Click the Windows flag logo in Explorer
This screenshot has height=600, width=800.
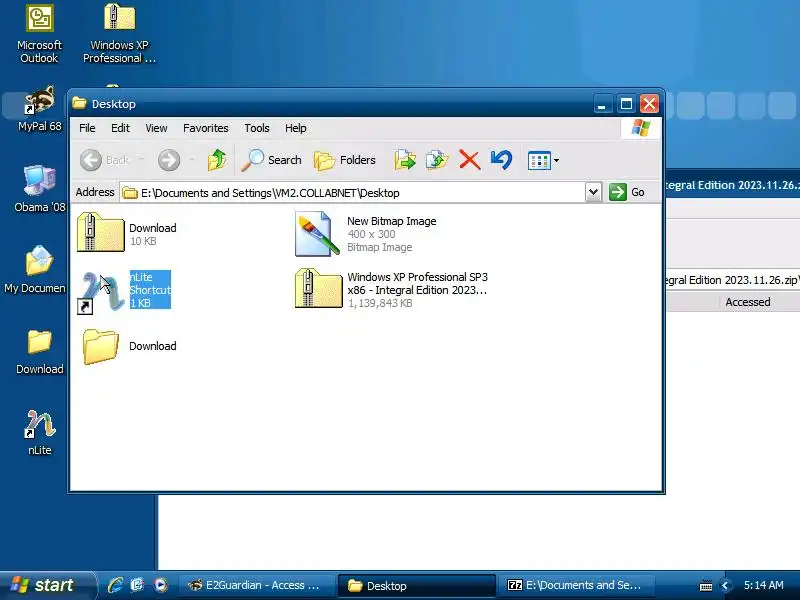pyautogui.click(x=641, y=128)
